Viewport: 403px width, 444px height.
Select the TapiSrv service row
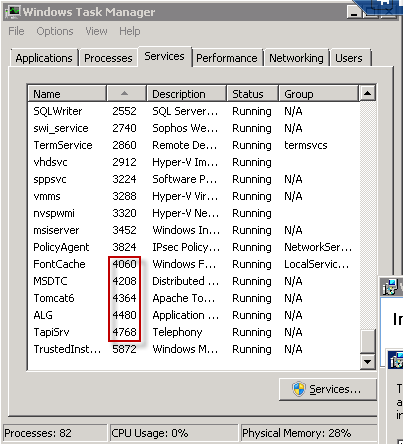[x=194, y=332]
